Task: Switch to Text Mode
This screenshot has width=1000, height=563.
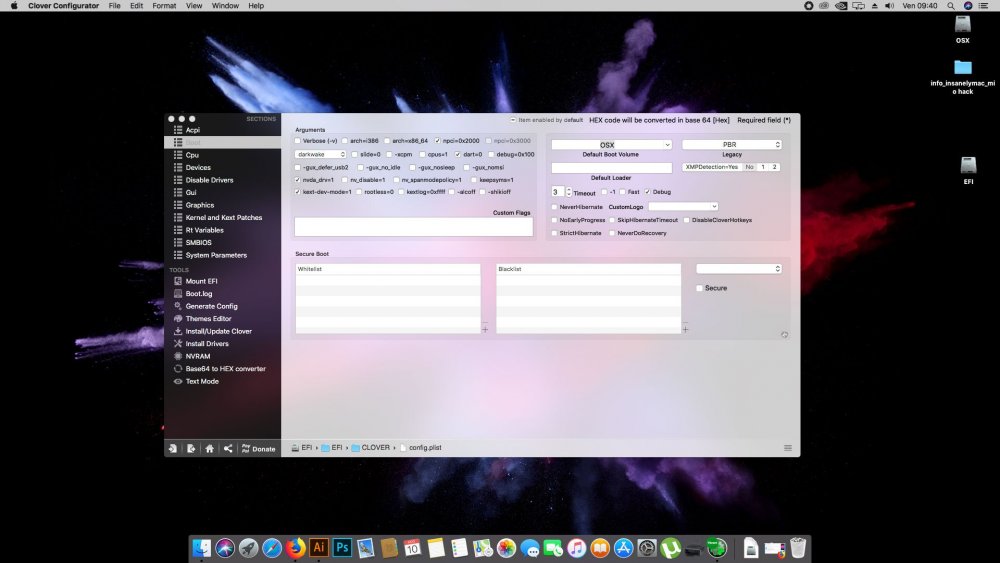Action: tap(202, 381)
